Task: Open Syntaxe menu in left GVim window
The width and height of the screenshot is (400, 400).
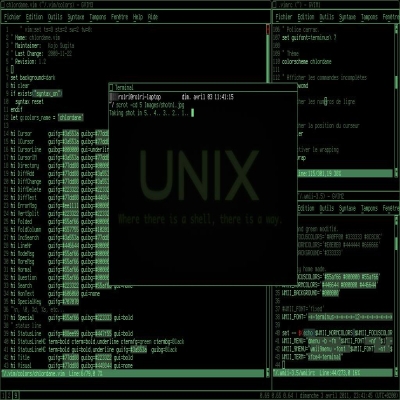Action: click(76, 17)
